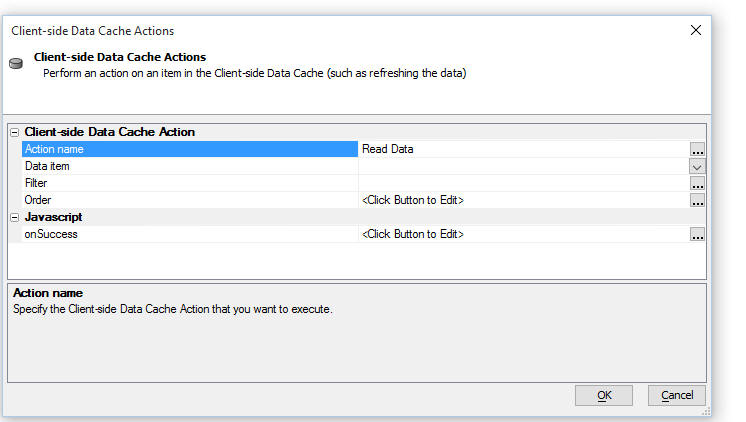Select the Action name property row
The image size is (746, 422).
pos(190,149)
